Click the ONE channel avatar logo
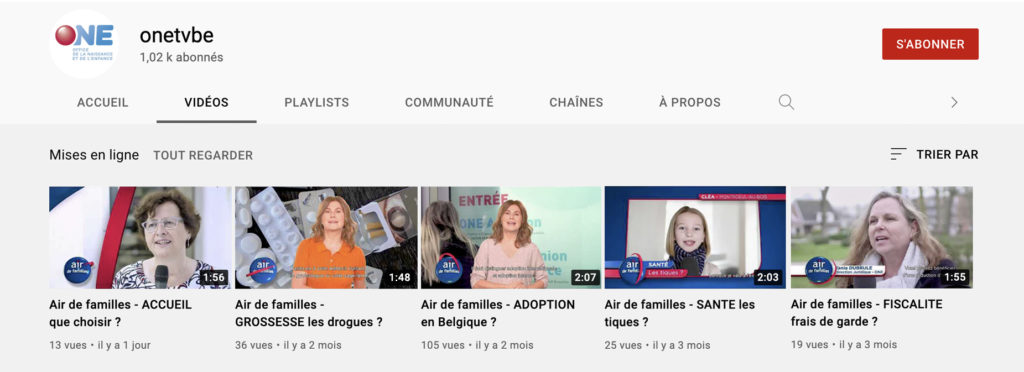1024x372 pixels. tap(84, 44)
